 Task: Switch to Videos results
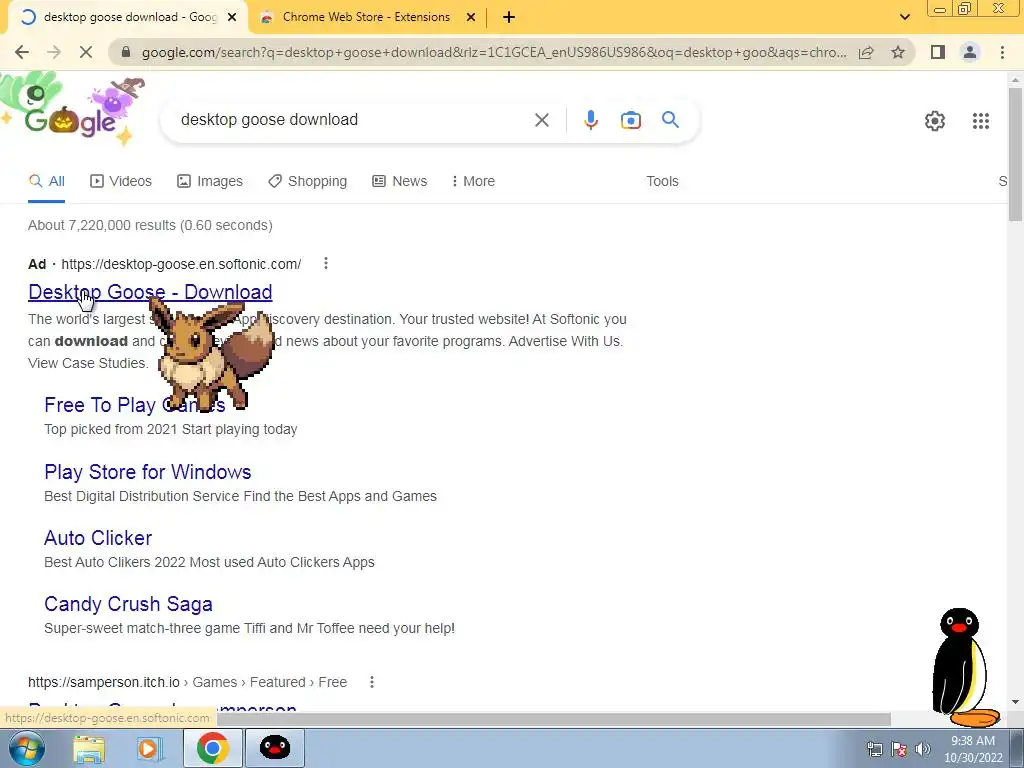pos(121,181)
